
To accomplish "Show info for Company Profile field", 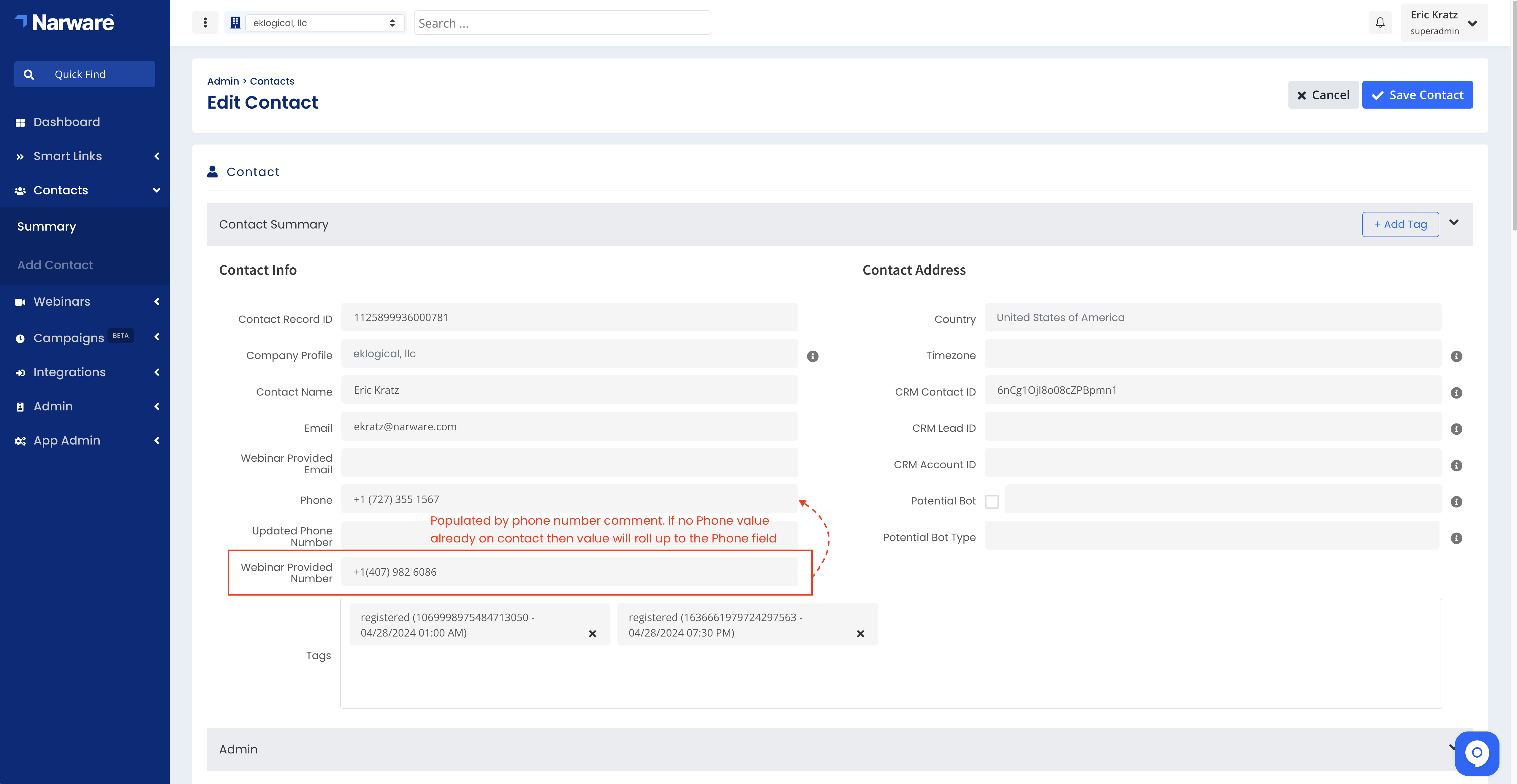I will click(x=813, y=356).
